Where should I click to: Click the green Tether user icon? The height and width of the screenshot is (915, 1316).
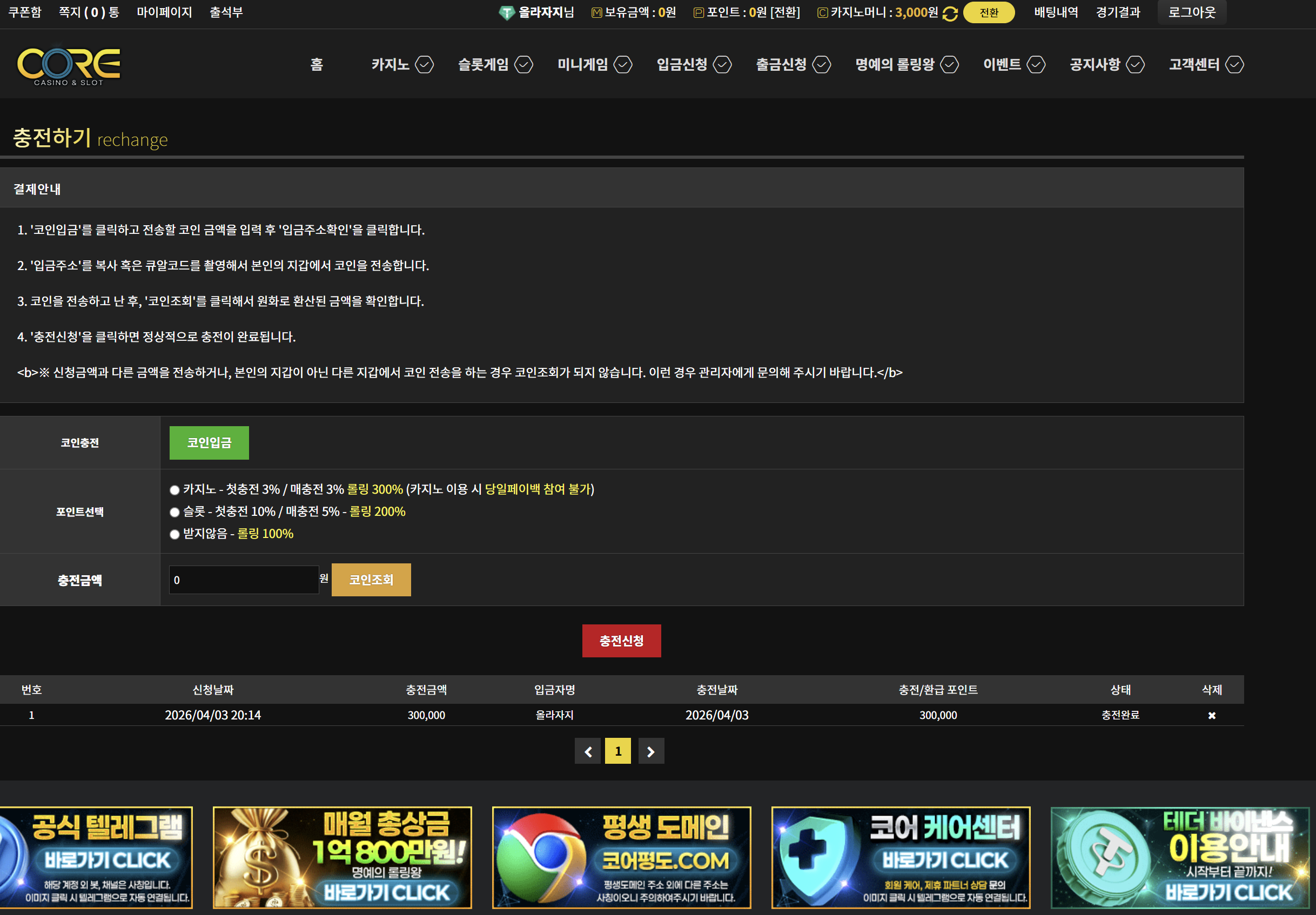coord(506,12)
